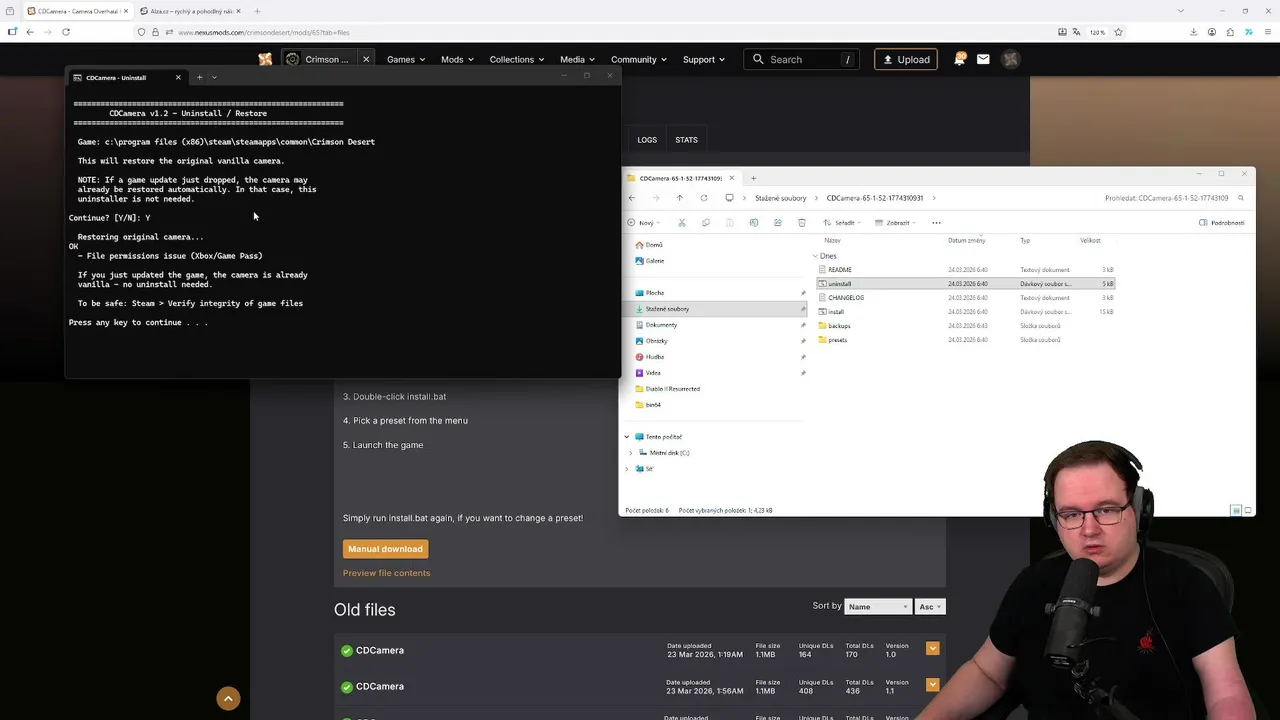
Task: Remove the Crimson game filter X
Action: 365,59
